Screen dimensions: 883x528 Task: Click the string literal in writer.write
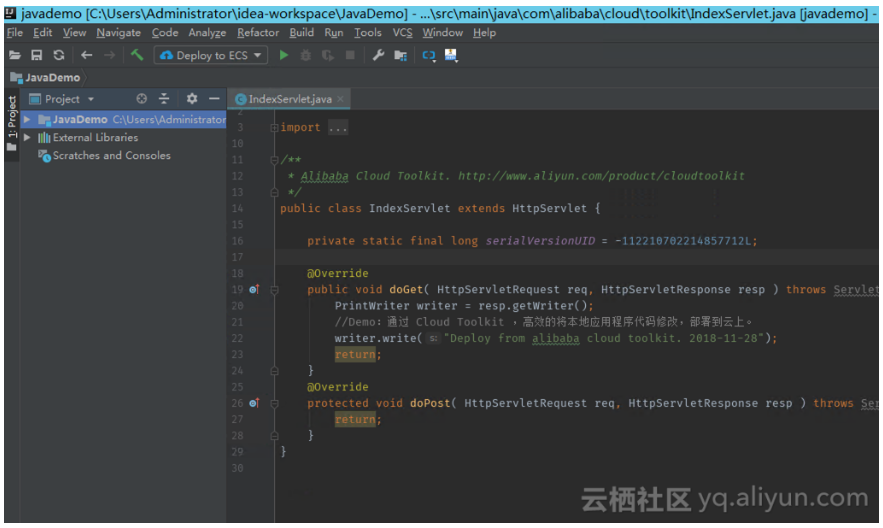click(x=603, y=338)
